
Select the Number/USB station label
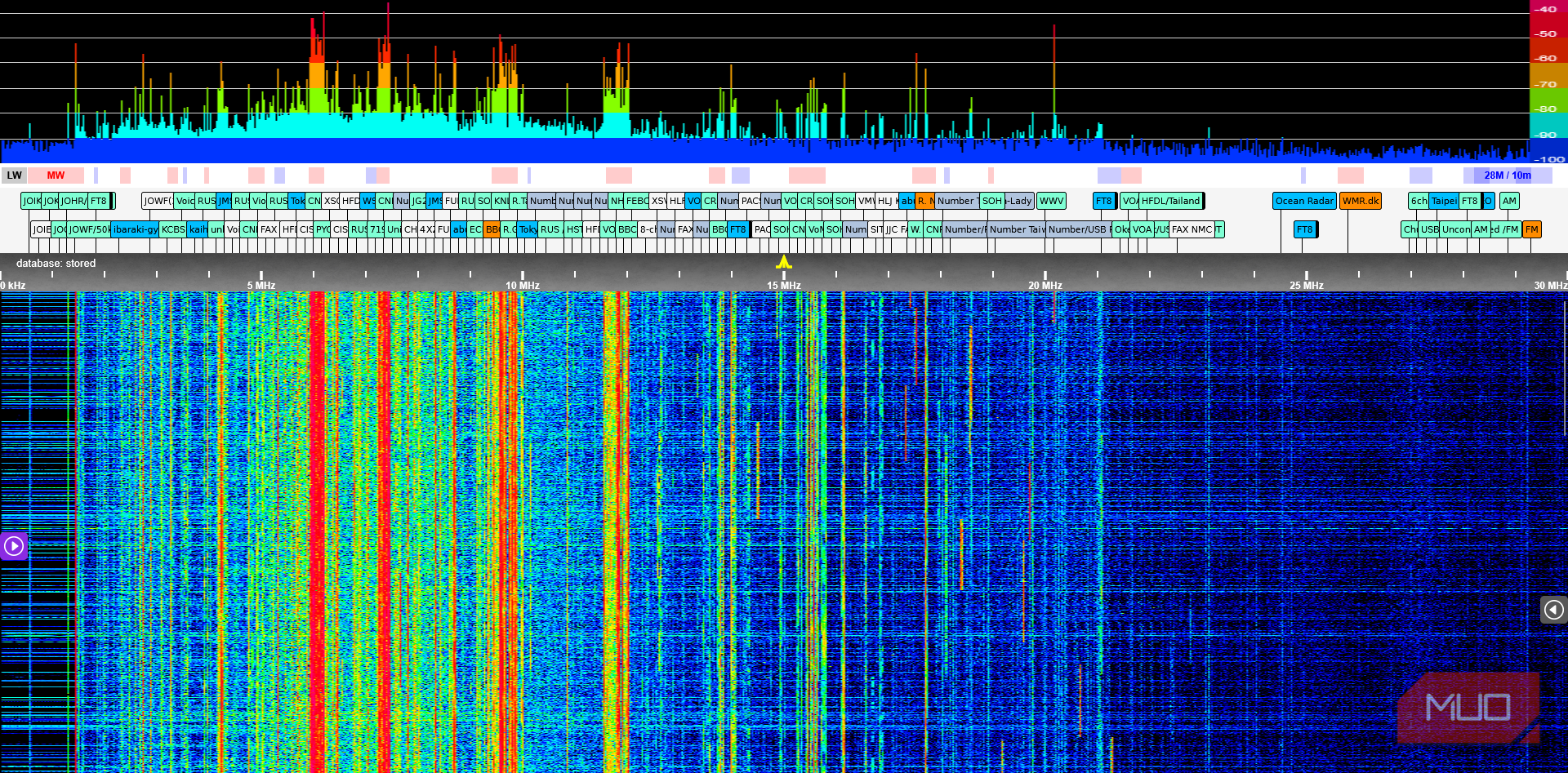[1078, 229]
